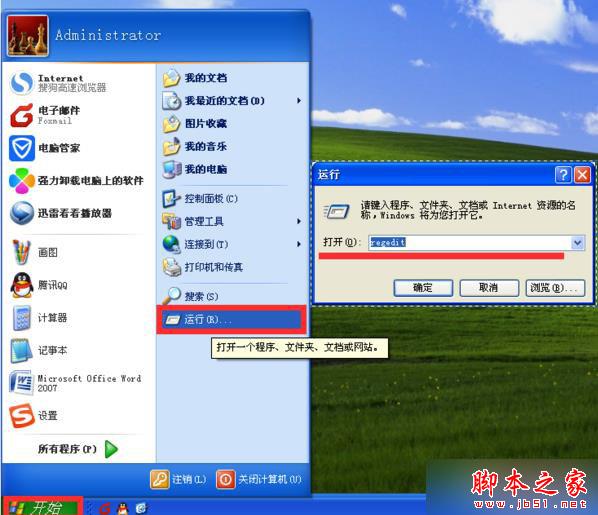Viewport: 598px width, 515px height.
Task: Open 电脑管家 shield icon
Action: (x=22, y=148)
